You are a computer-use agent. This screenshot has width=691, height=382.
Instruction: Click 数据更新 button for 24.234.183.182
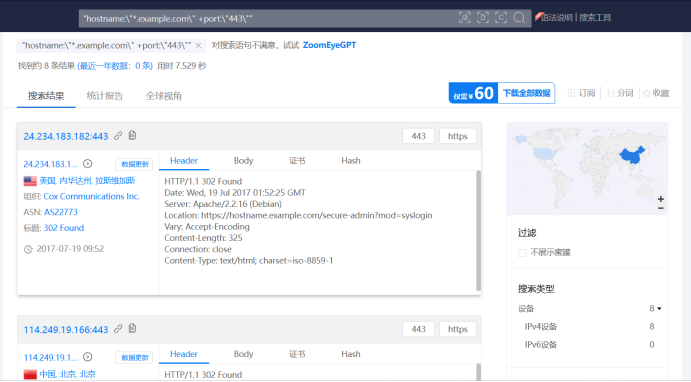(134, 164)
